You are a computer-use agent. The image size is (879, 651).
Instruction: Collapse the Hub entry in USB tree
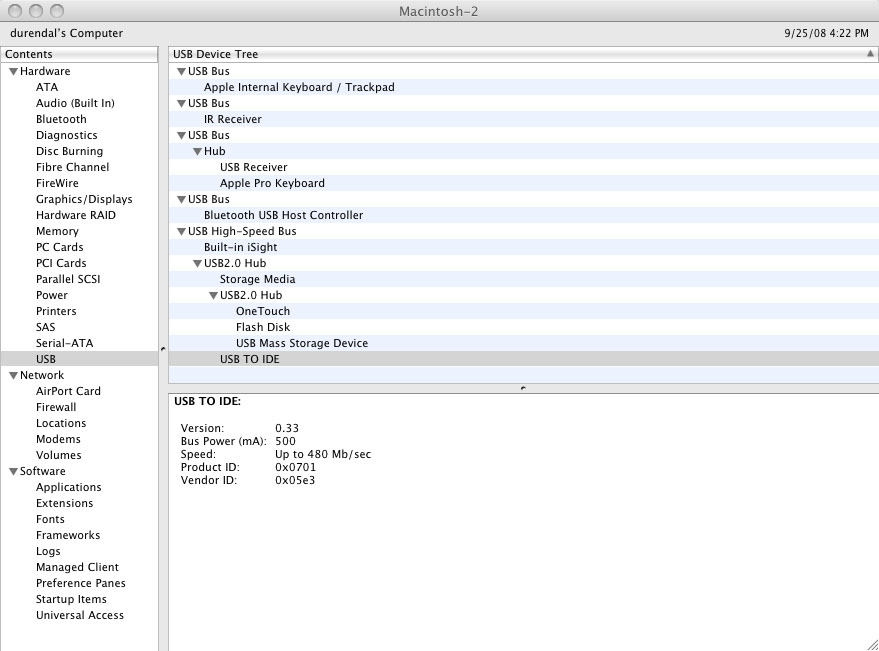pyautogui.click(x=197, y=151)
